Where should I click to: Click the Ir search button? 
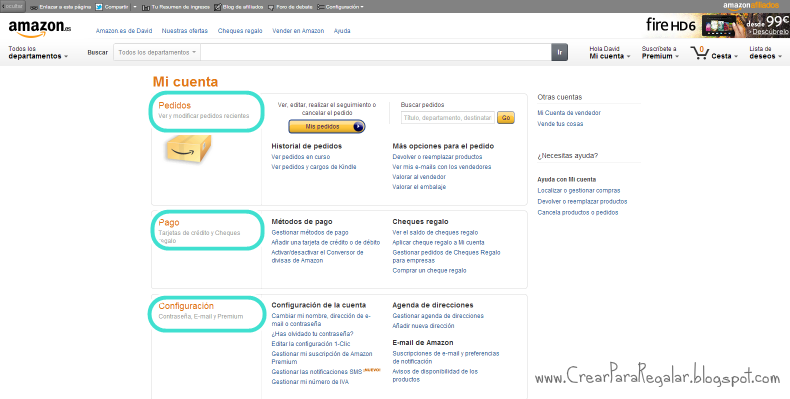(x=560, y=52)
